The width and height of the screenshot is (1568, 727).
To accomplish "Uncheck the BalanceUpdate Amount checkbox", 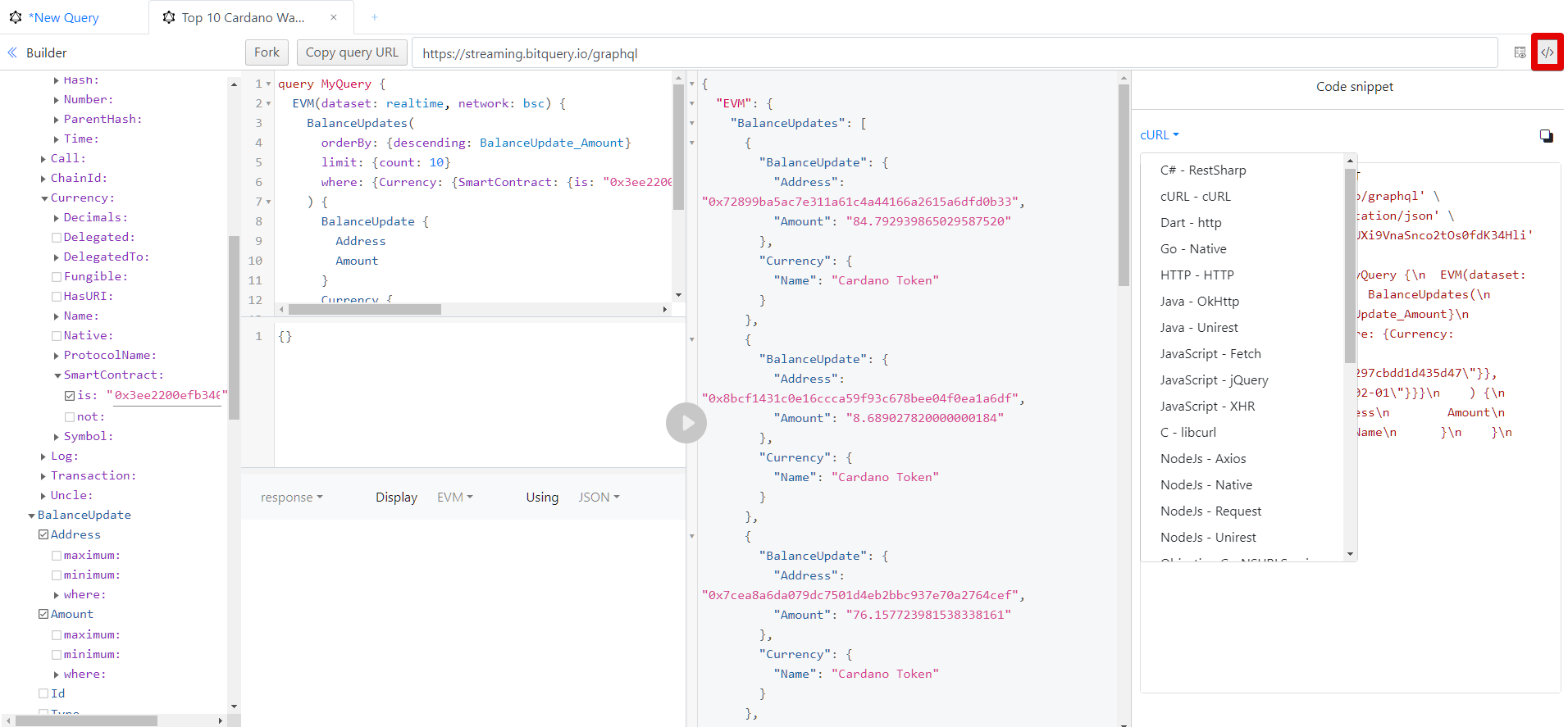I will [x=43, y=614].
